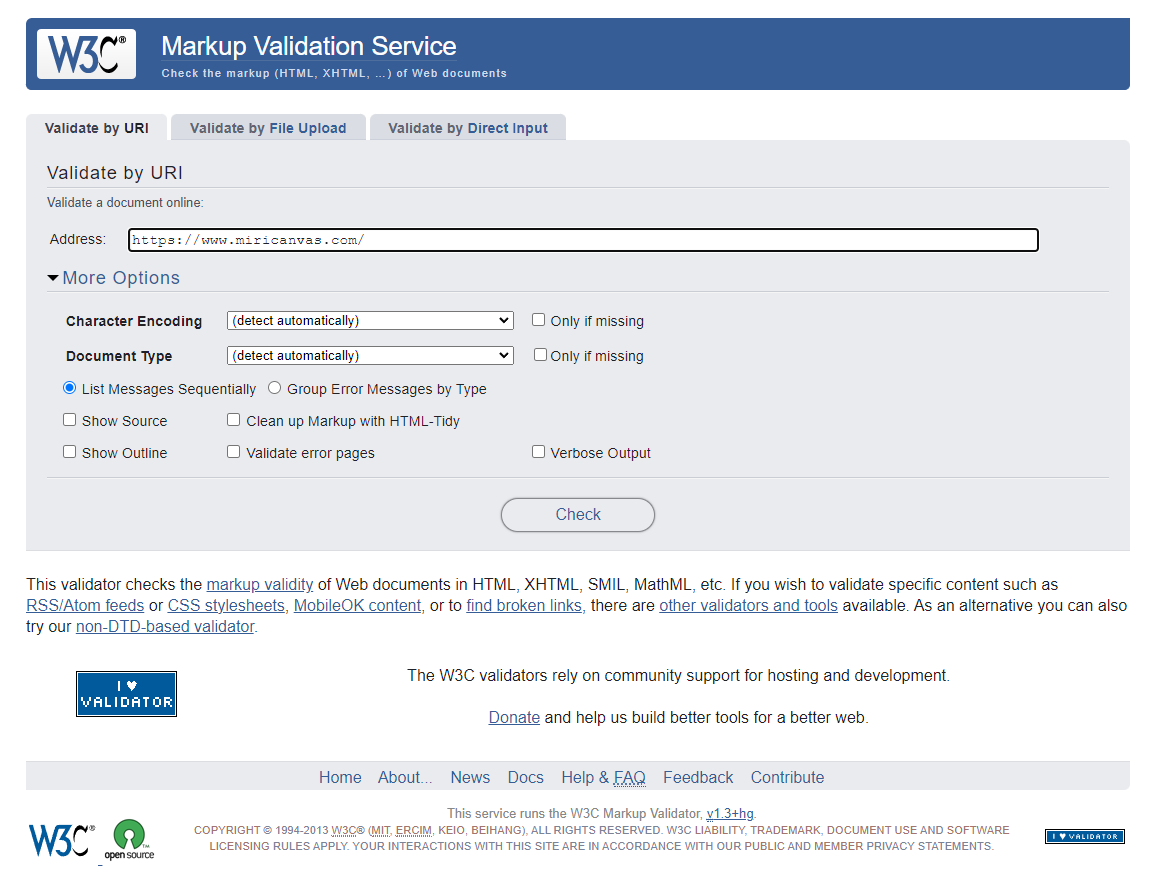This screenshot has height=895, width=1155.
Task: Click the MIT link in copyright text
Action: click(x=380, y=830)
